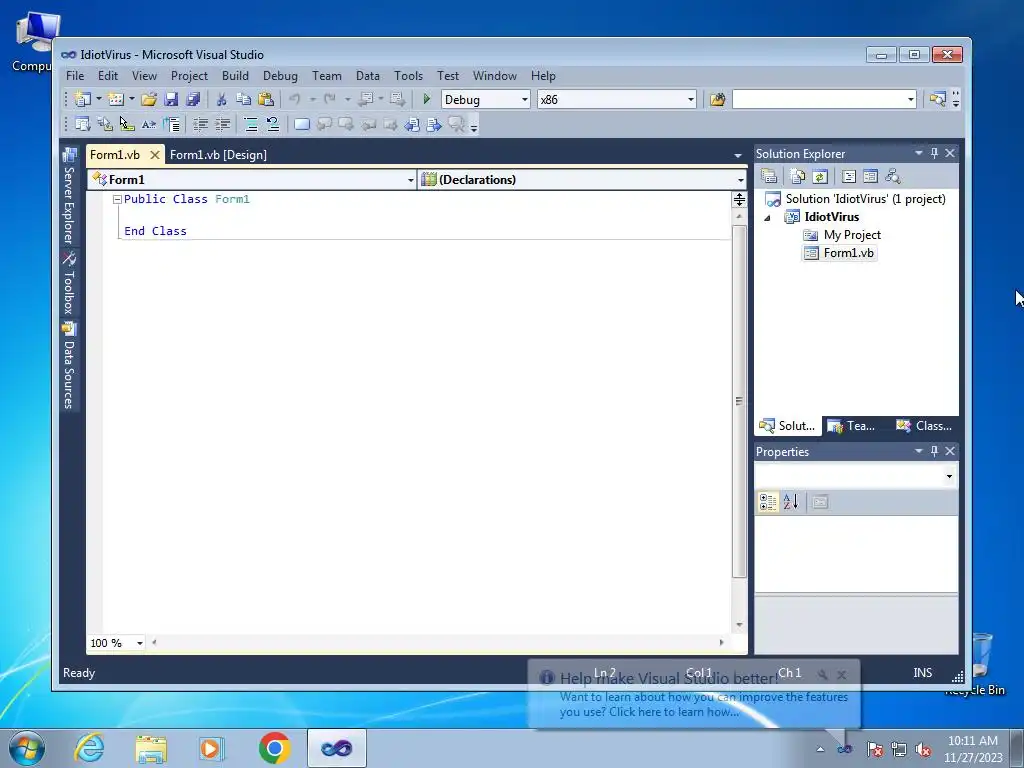Click the Find in Files icon beside x86

pyautogui.click(x=718, y=99)
